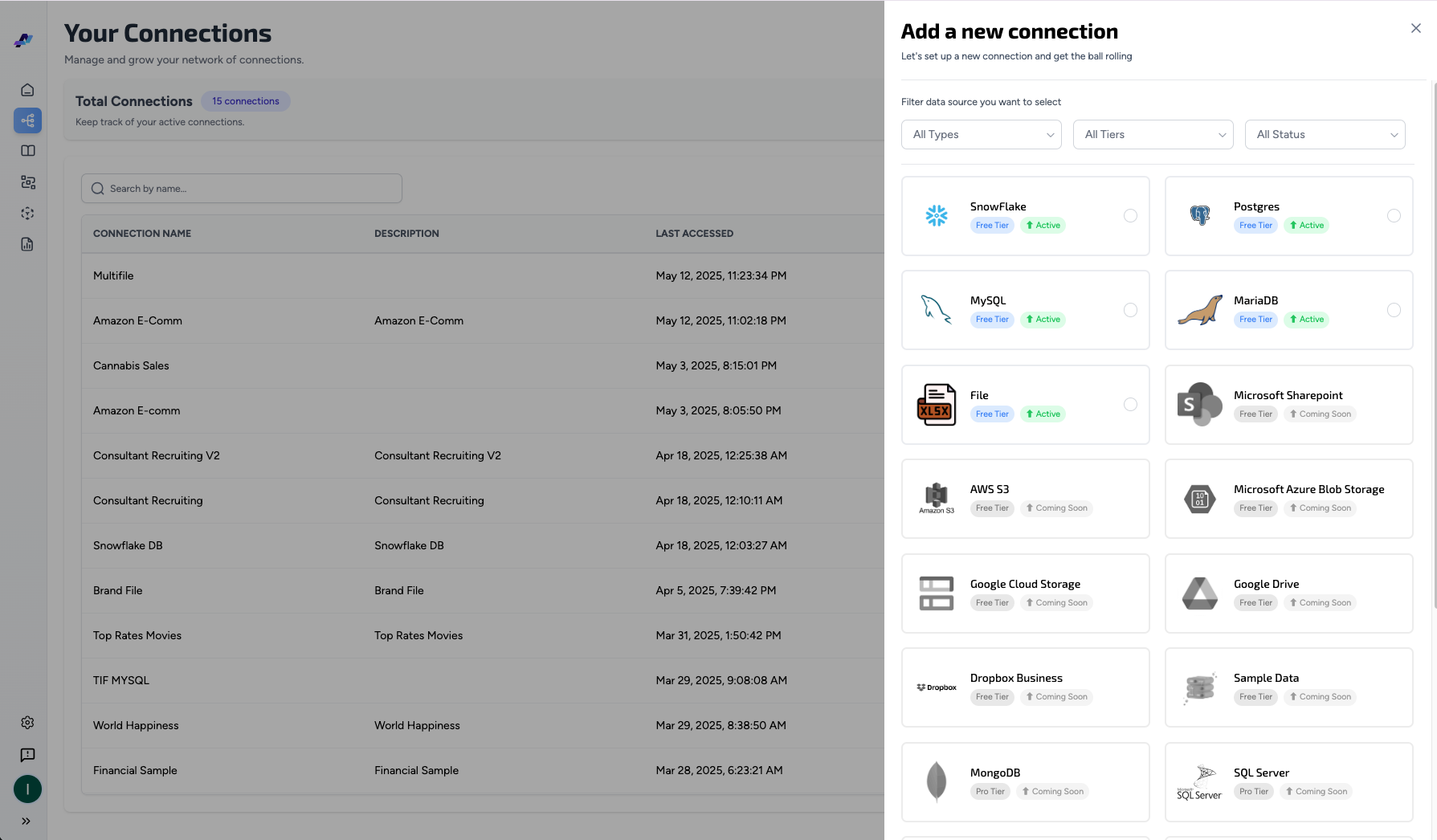Open the Multifile connection row
Image resolution: width=1437 pixels, height=840 pixels.
482,275
